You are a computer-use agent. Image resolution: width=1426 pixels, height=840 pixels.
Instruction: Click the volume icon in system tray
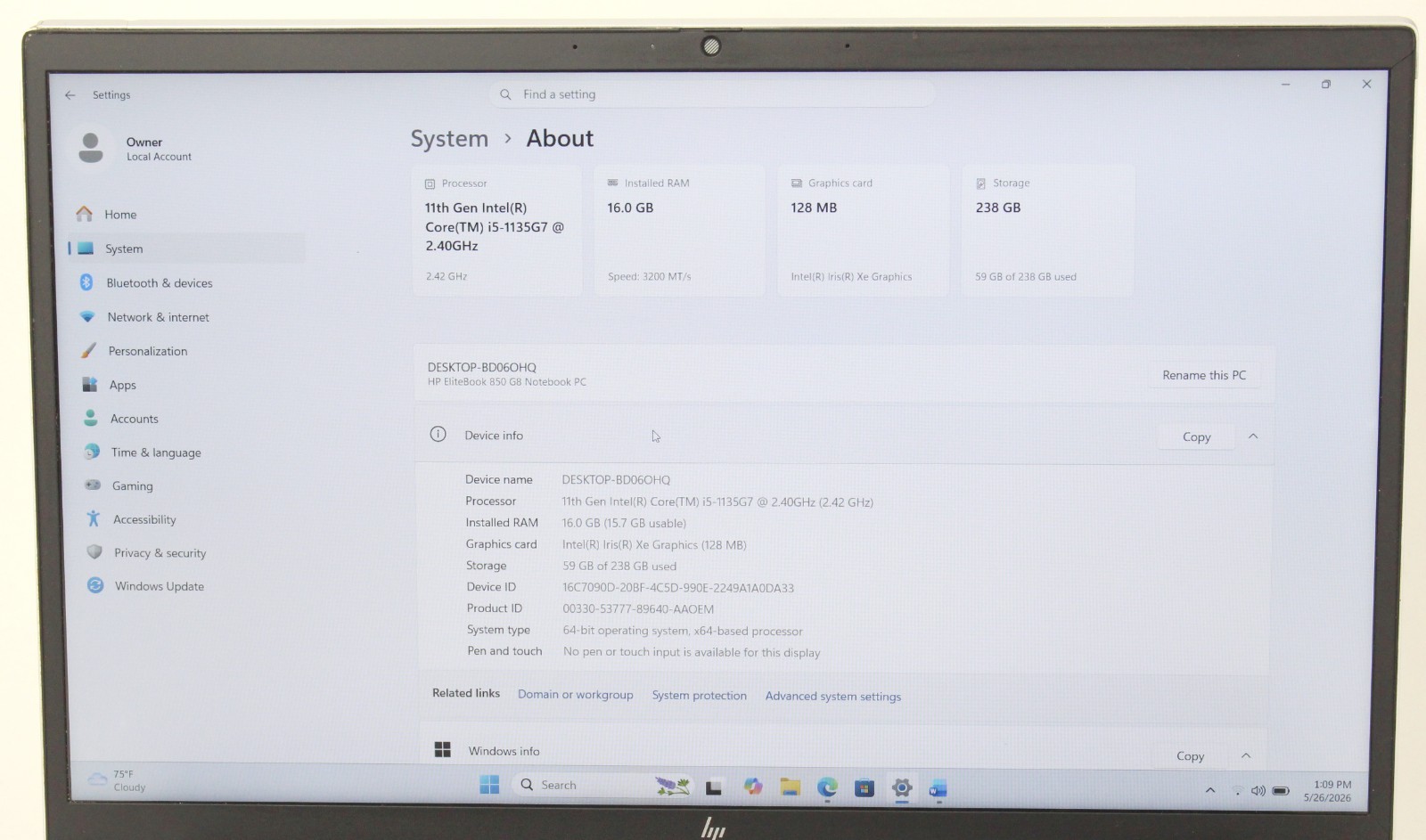pyautogui.click(x=1258, y=791)
